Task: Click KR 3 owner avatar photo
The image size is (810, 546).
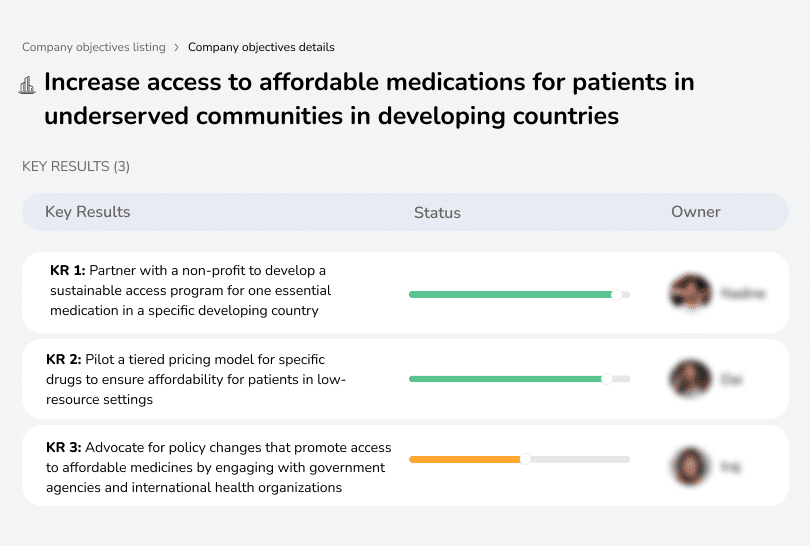Action: coord(690,465)
